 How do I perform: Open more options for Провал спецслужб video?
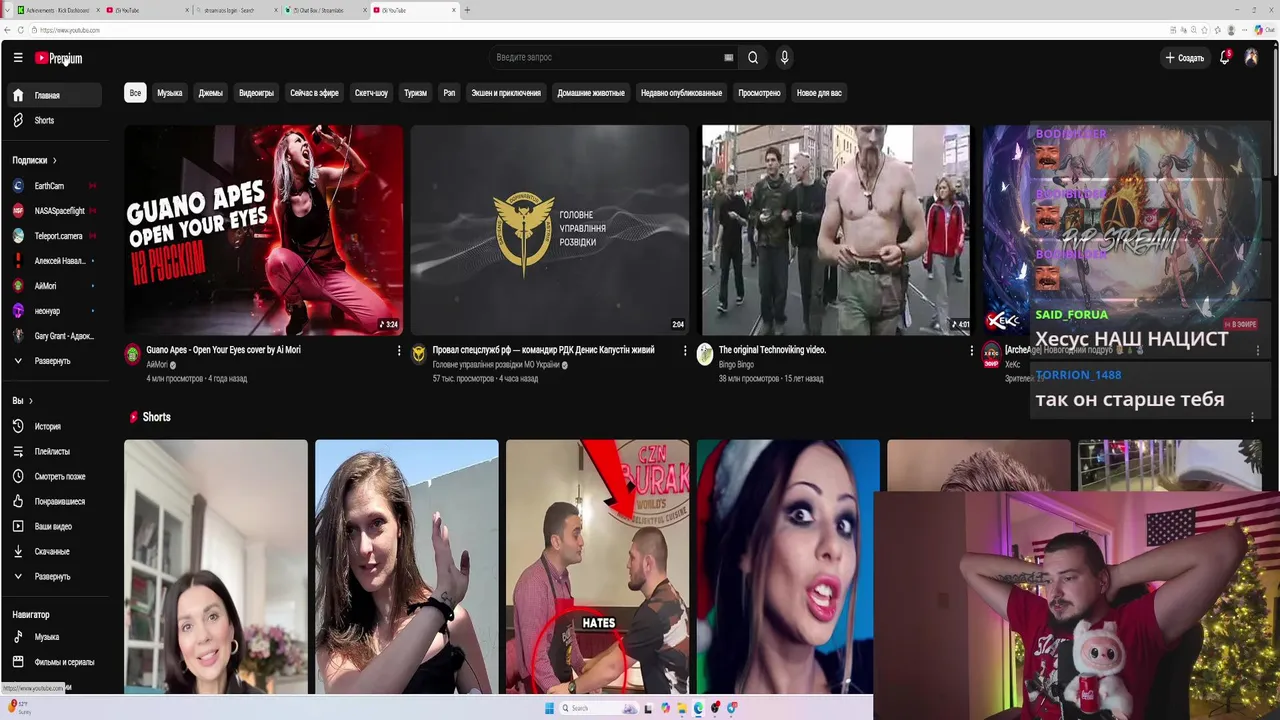[x=685, y=351]
